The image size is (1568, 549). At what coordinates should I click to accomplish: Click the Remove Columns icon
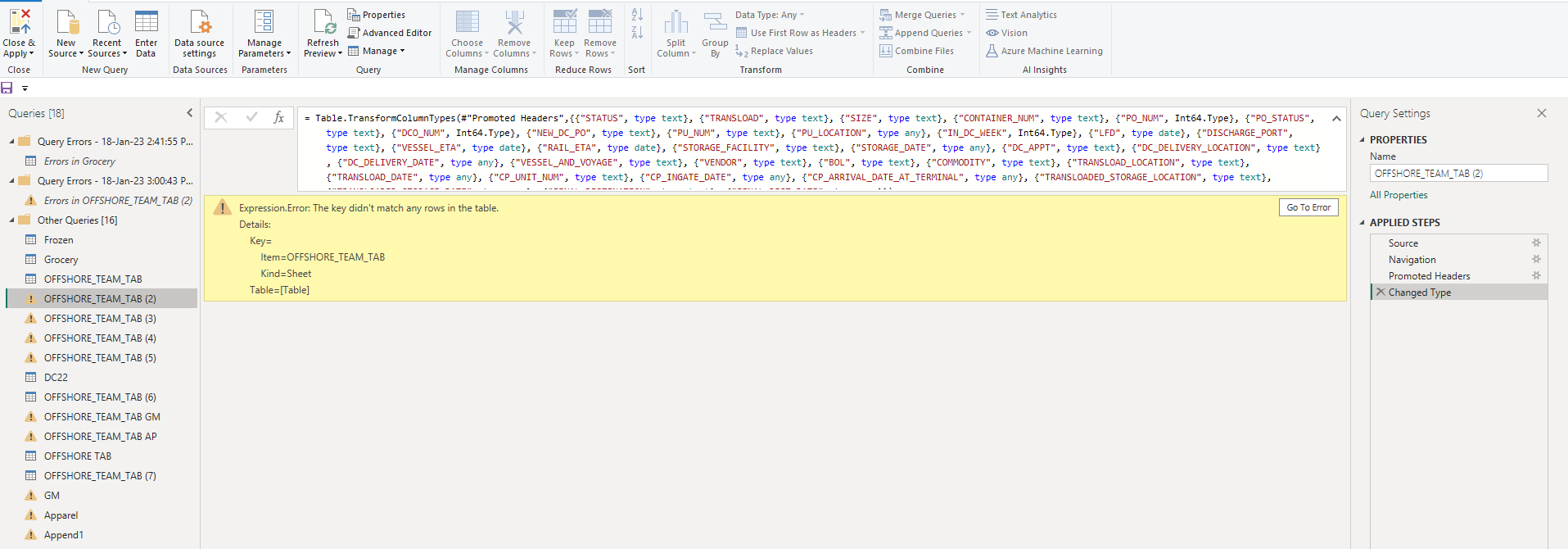tap(514, 22)
